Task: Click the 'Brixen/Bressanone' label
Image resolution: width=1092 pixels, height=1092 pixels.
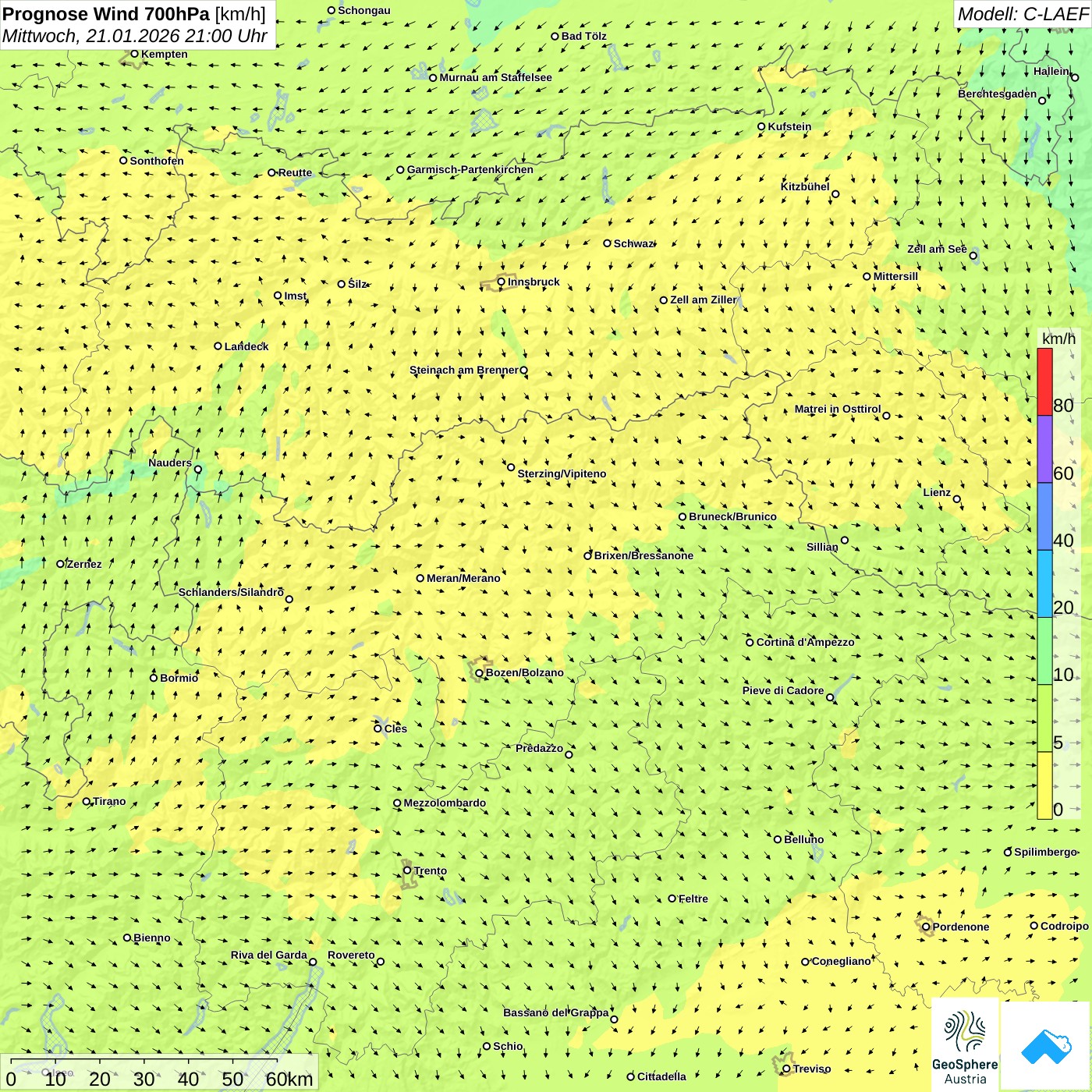Action: click(x=643, y=555)
